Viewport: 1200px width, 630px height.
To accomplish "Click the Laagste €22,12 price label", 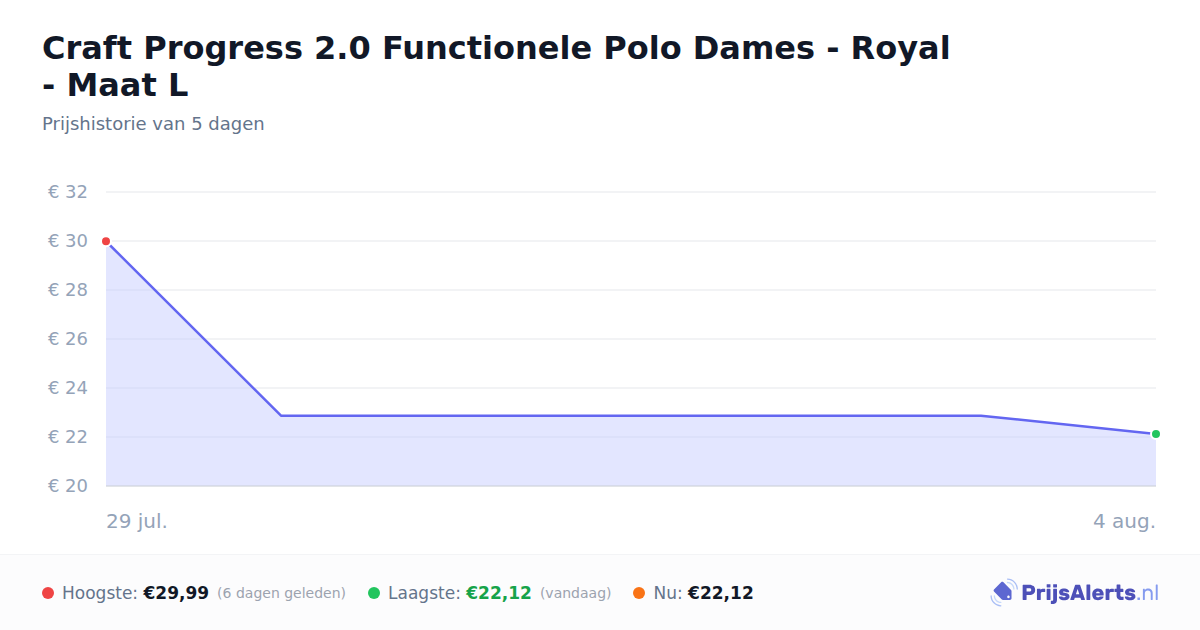I will click(460, 593).
